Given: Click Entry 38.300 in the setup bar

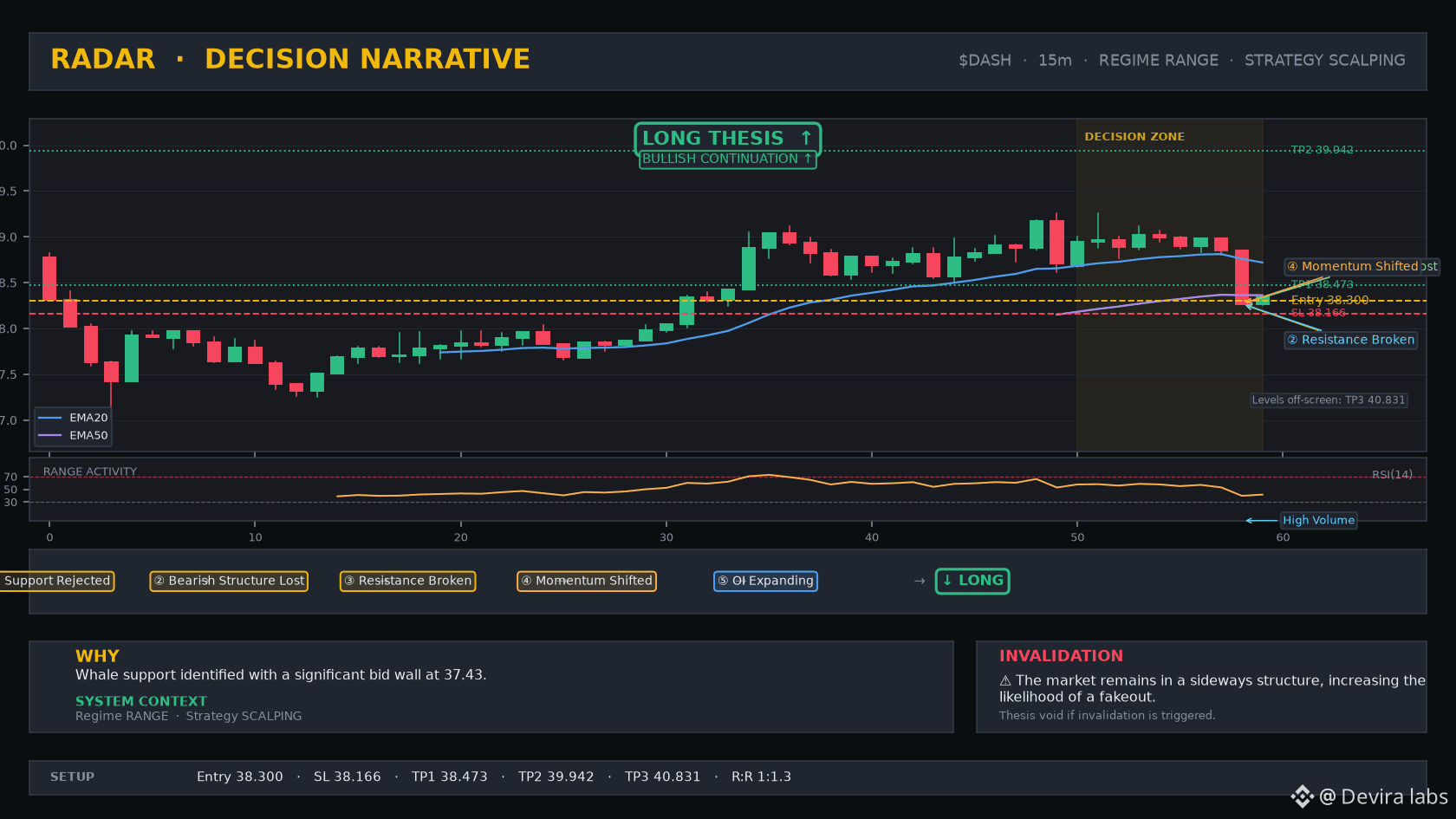Looking at the screenshot, I should pyautogui.click(x=239, y=777).
